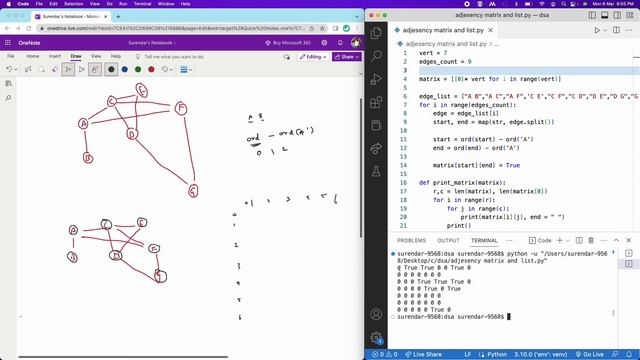Open the new terminal launch profile dropdown
Image resolution: width=640 pixels, height=360 pixels.
point(567,240)
